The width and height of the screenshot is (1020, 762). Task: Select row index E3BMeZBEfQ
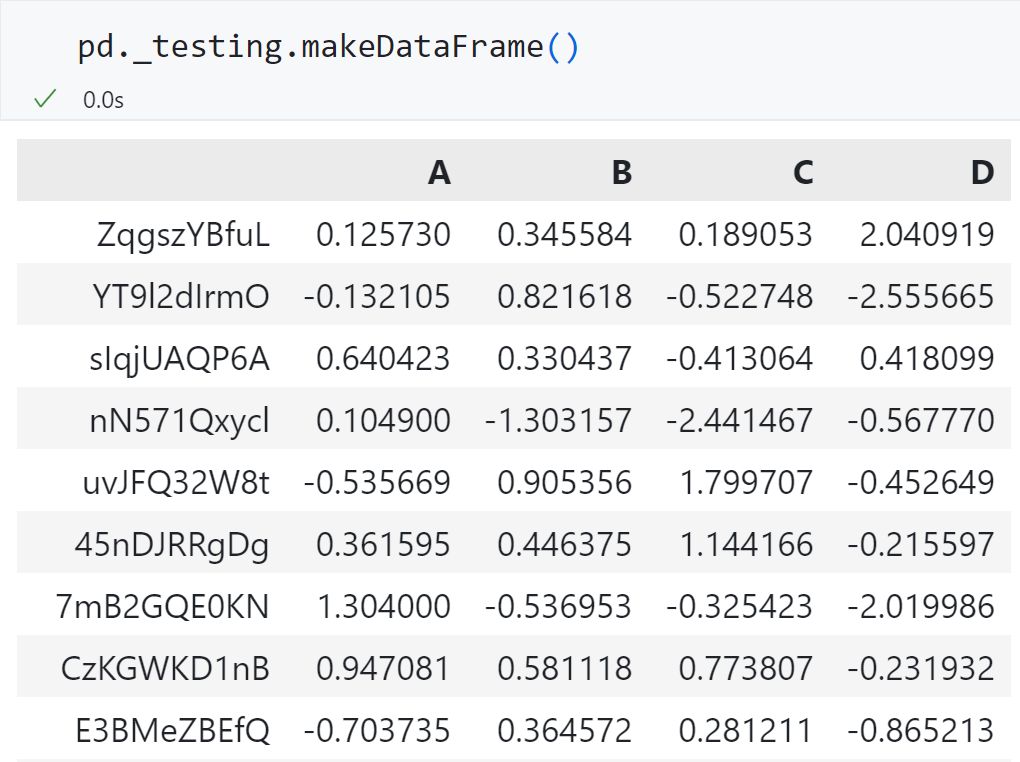pos(172,730)
